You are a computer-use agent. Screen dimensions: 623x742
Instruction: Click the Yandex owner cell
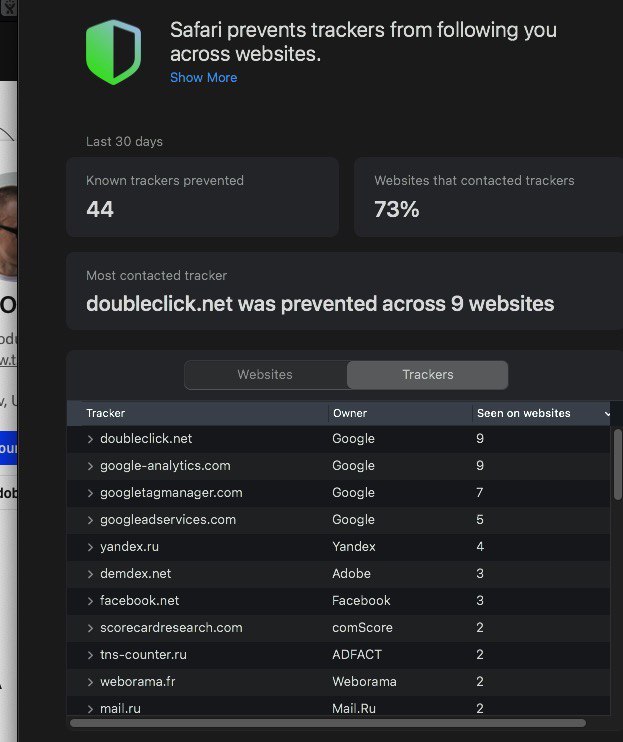click(354, 547)
